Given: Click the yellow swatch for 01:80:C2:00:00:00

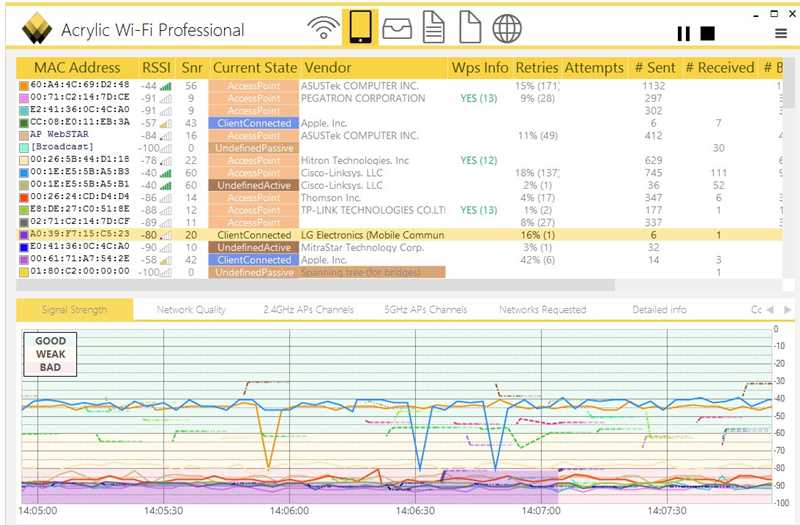Looking at the screenshot, I should click(23, 272).
